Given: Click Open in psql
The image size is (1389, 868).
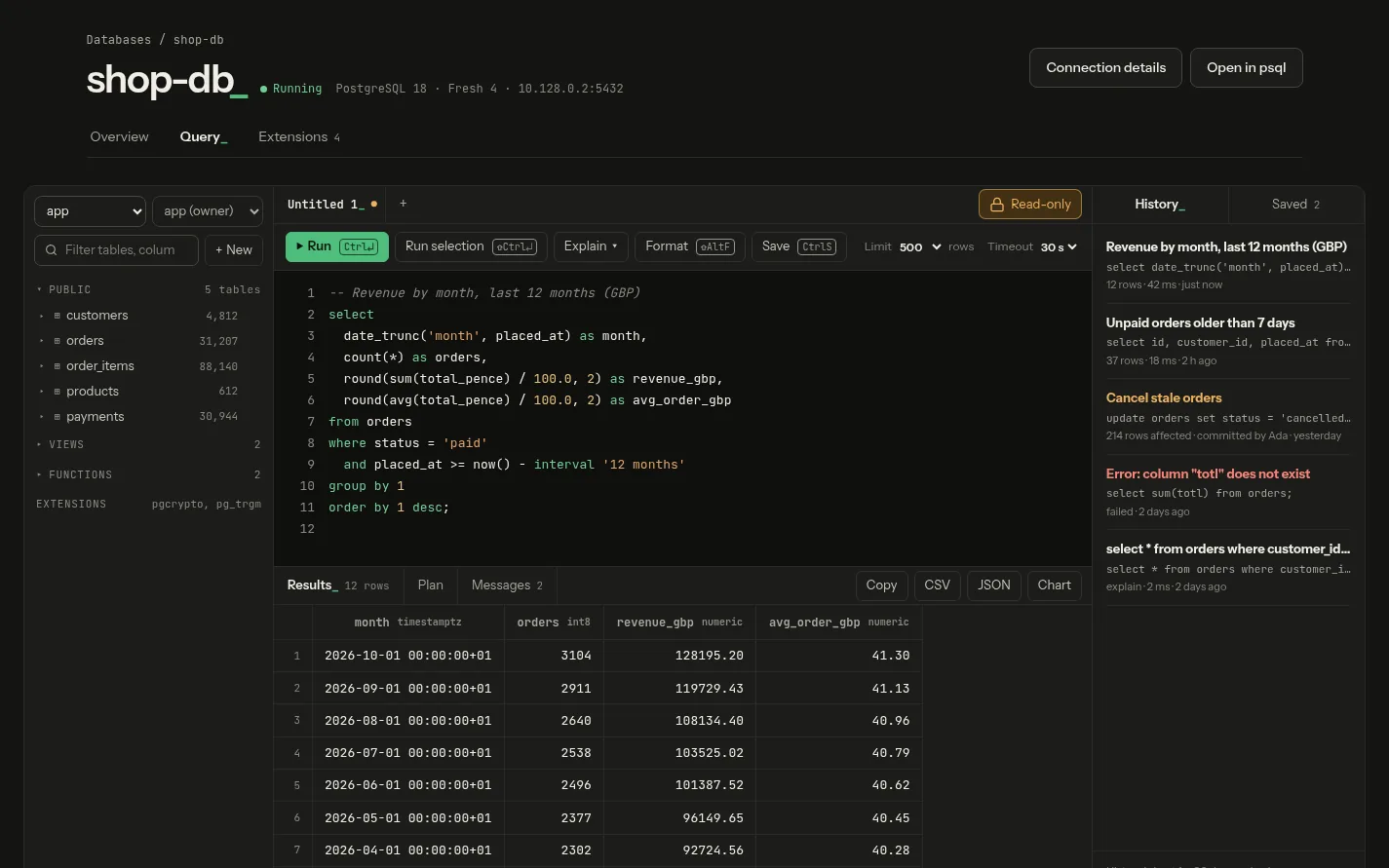Looking at the screenshot, I should point(1247,68).
